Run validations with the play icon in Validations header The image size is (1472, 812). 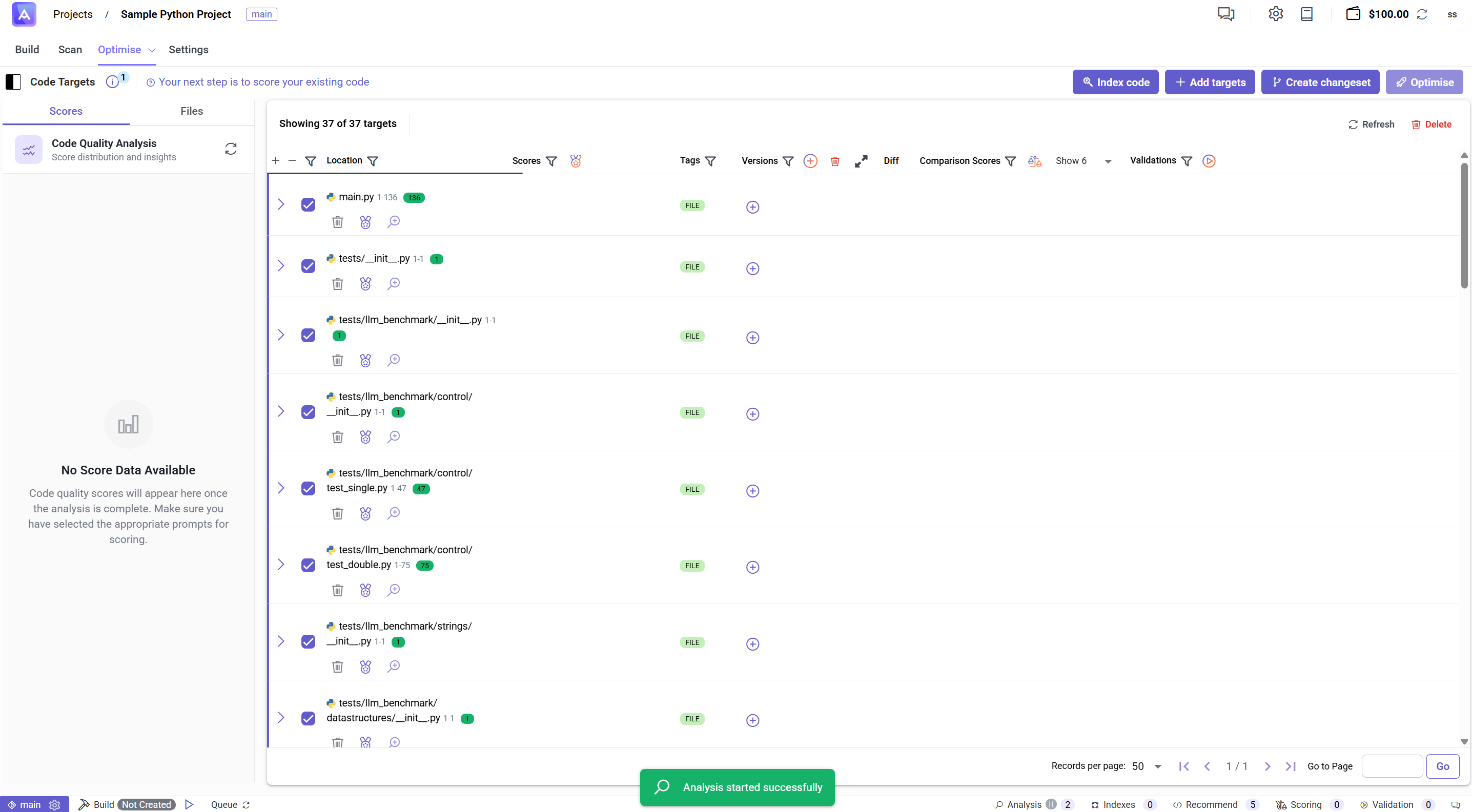pyautogui.click(x=1209, y=160)
